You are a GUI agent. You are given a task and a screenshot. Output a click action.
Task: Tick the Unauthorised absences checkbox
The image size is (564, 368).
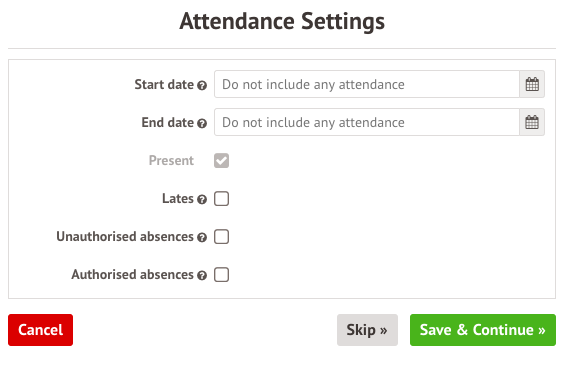tap(221, 237)
